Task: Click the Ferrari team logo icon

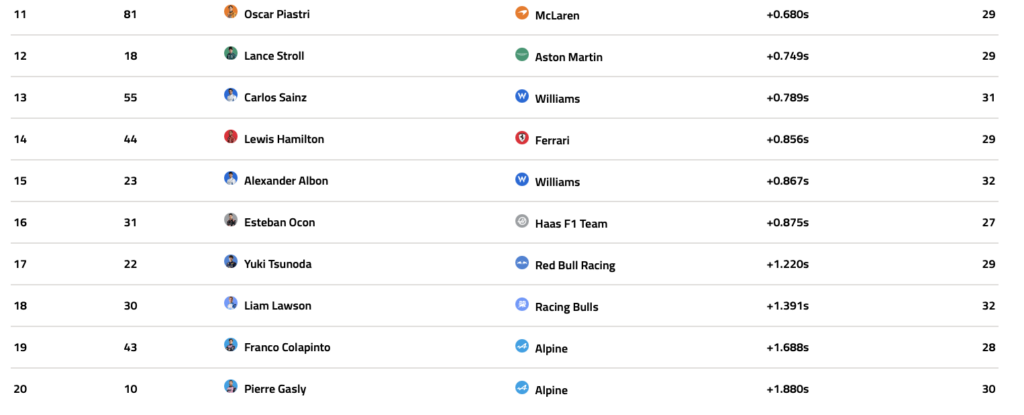Action: coord(521,138)
